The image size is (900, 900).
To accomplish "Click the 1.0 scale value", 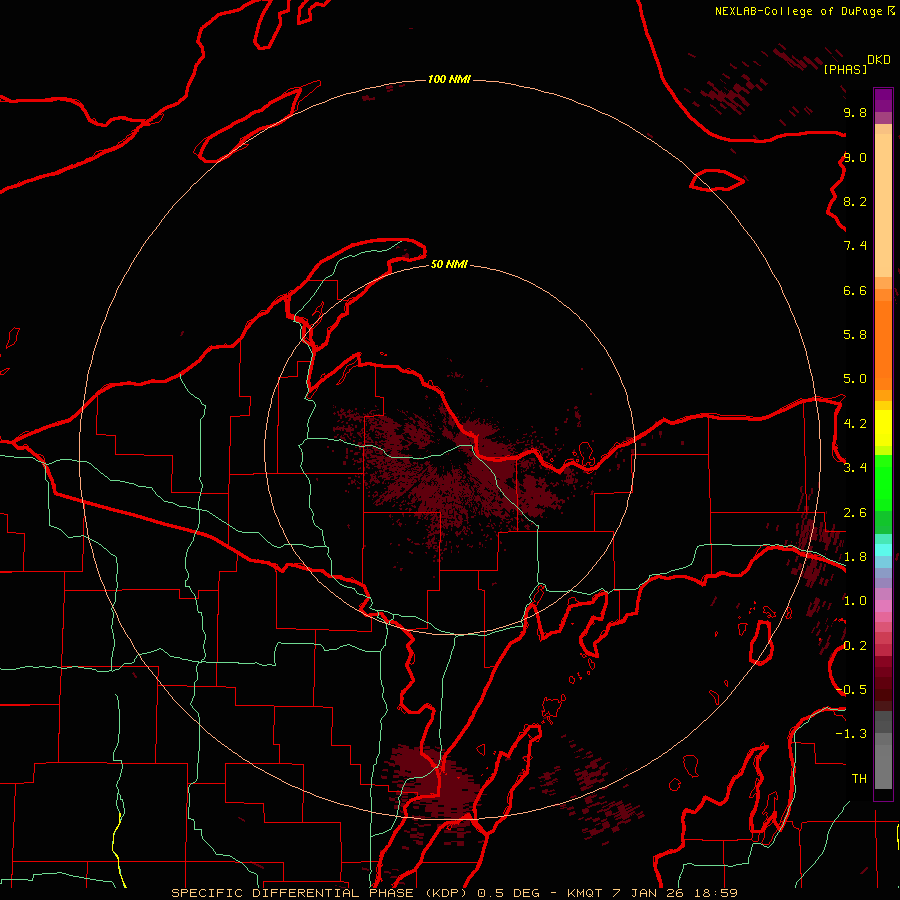I will click(x=855, y=601).
